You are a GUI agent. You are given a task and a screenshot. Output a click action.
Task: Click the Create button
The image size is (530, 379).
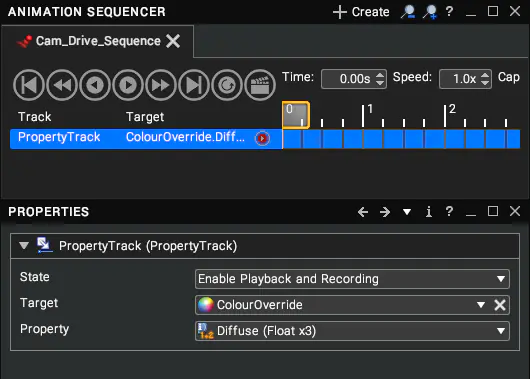(x=361, y=12)
